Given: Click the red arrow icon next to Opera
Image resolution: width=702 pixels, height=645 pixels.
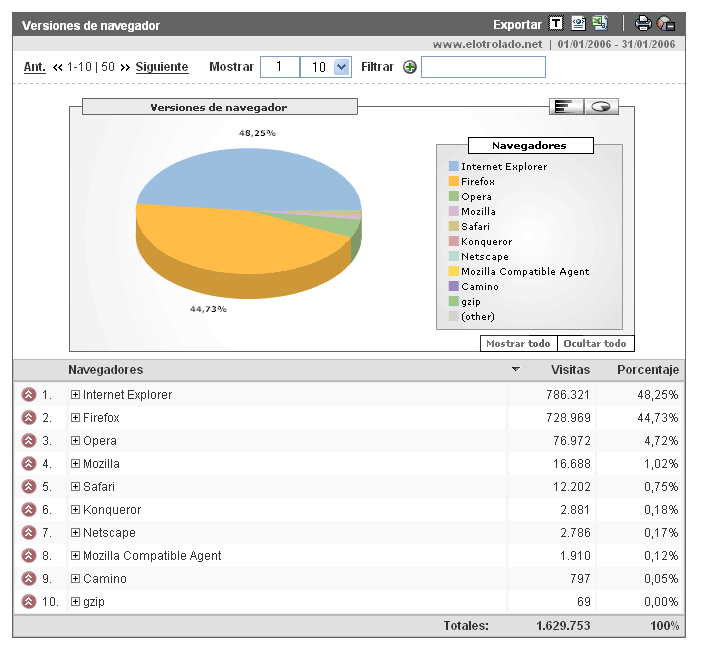Looking at the screenshot, I should (x=28, y=441).
